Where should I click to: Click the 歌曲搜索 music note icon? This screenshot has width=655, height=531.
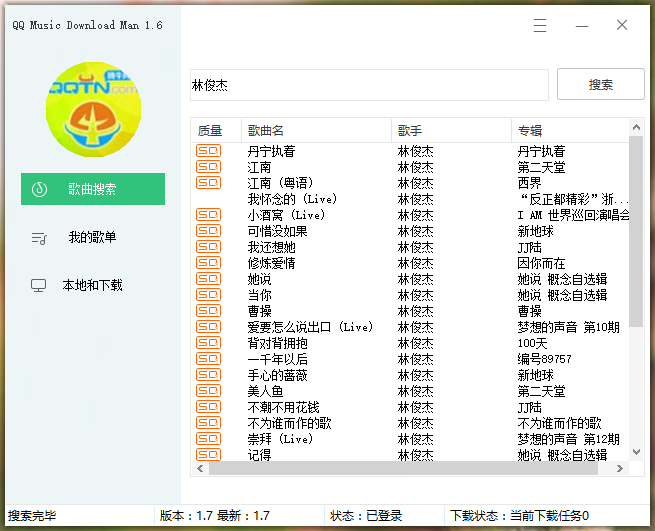(39, 189)
